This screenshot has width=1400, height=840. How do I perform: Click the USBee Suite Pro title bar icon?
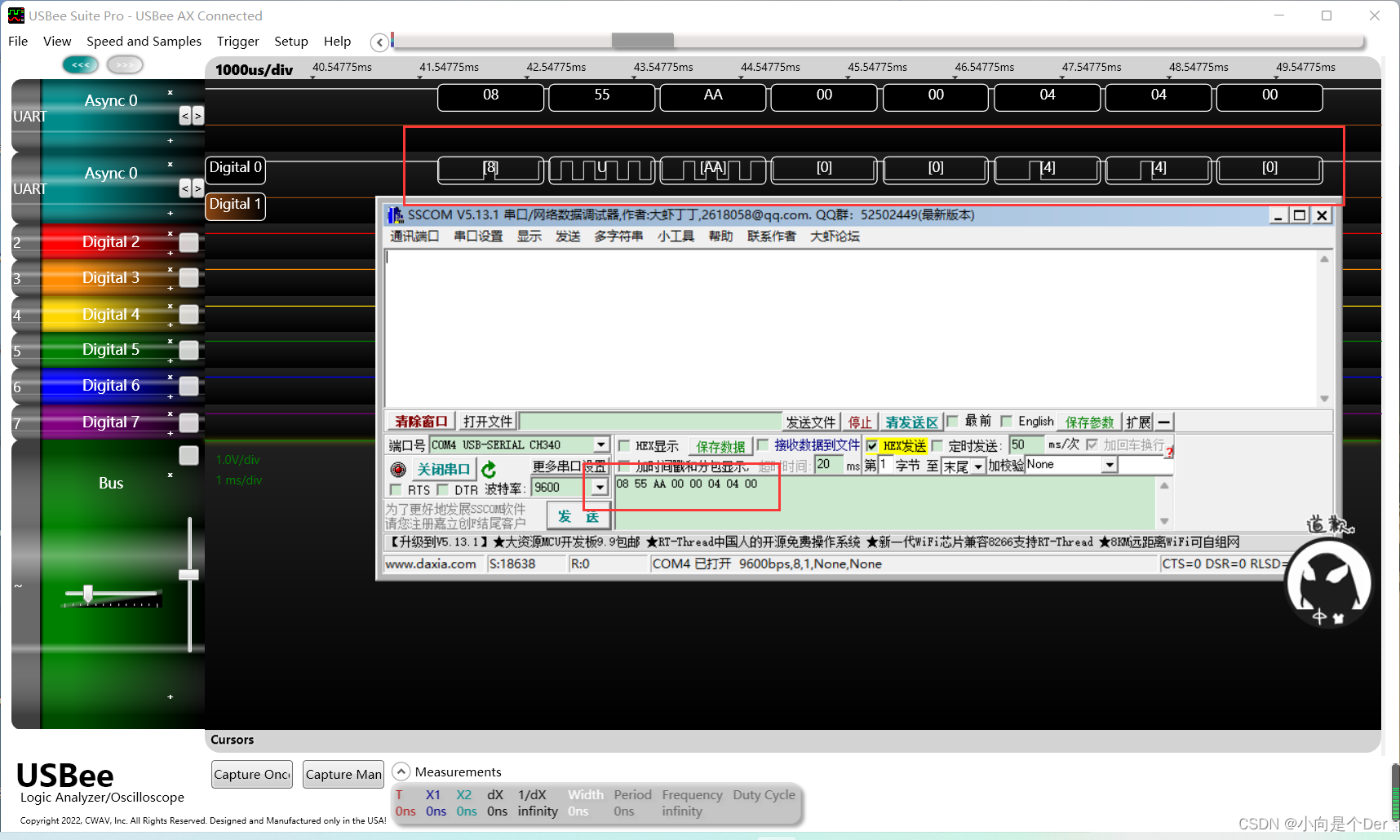tap(16, 15)
